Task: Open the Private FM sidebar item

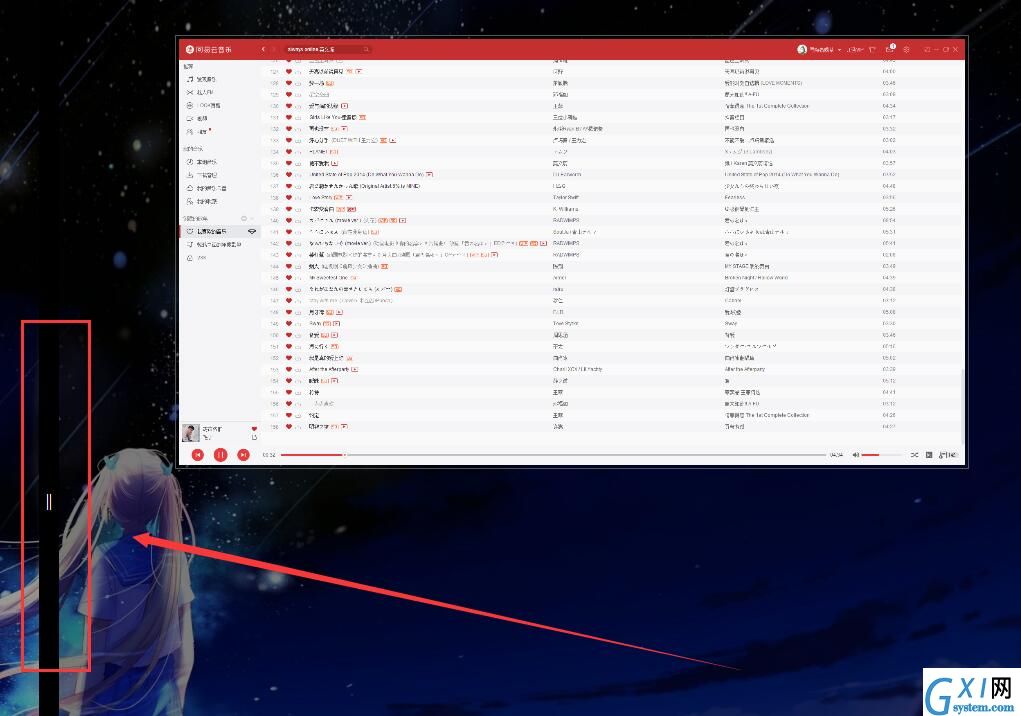Action: 200,92
